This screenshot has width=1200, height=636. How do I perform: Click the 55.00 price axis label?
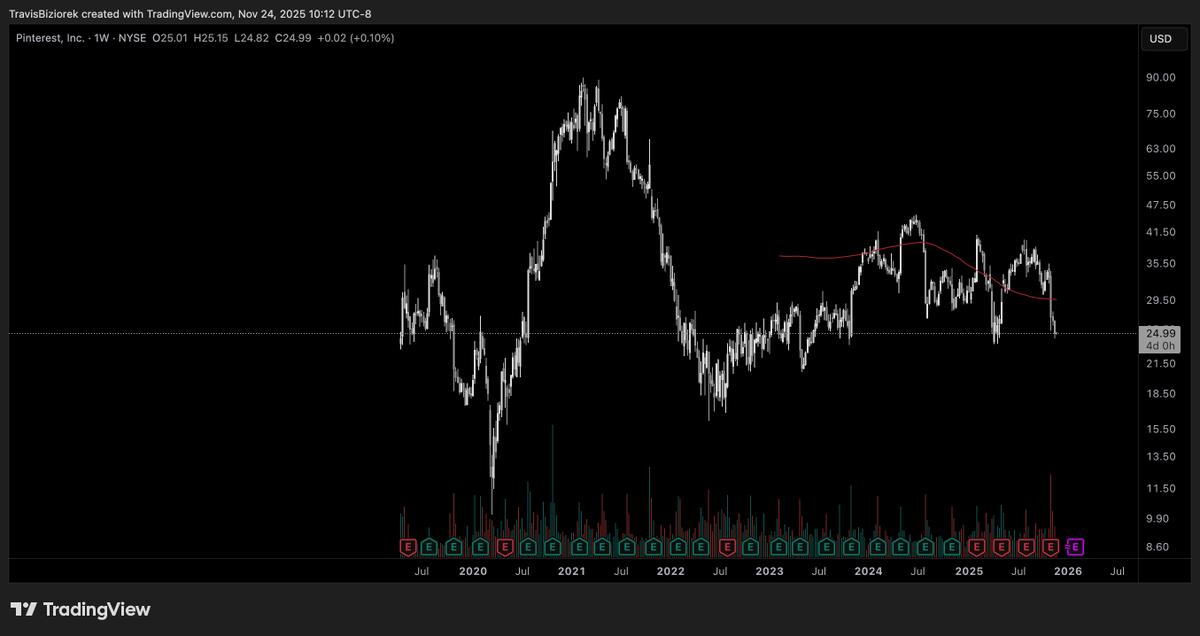(1160, 176)
